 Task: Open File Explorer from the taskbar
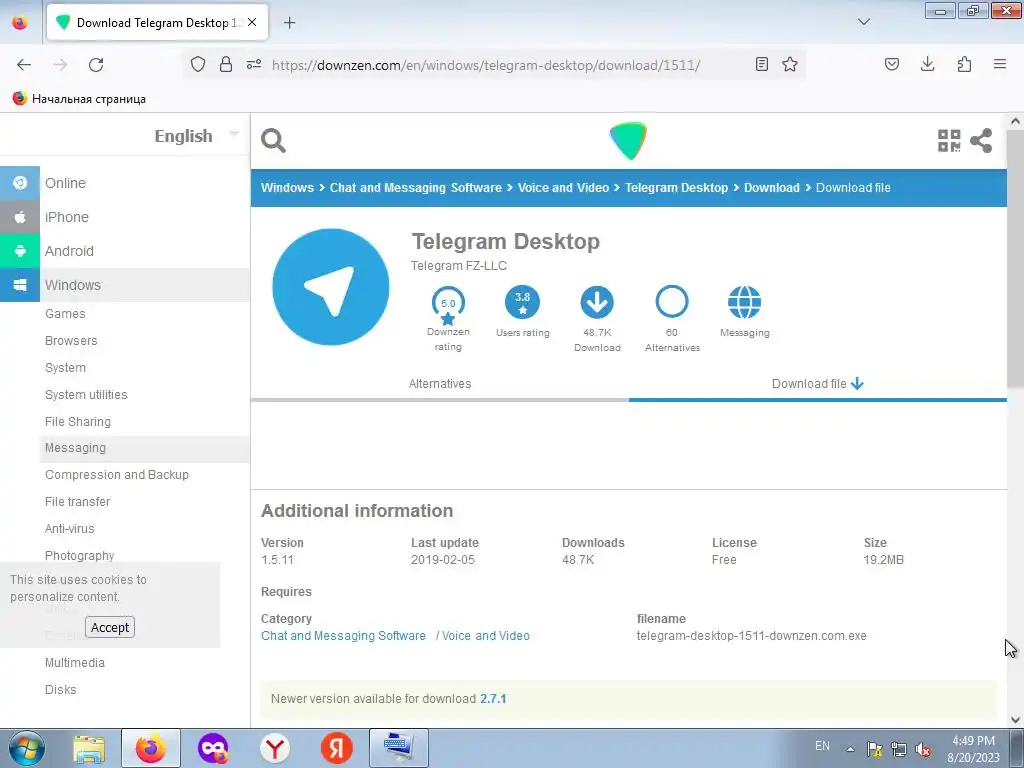89,748
